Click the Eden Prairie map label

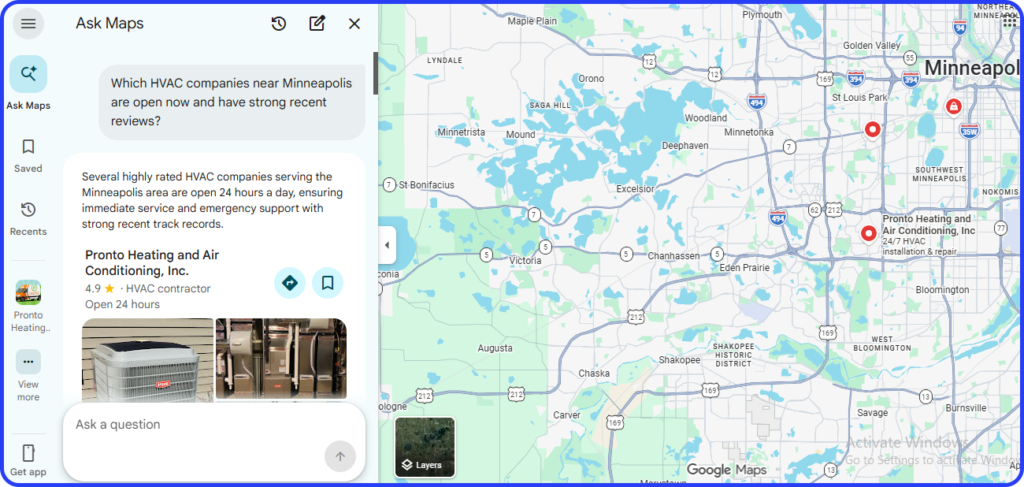(744, 268)
